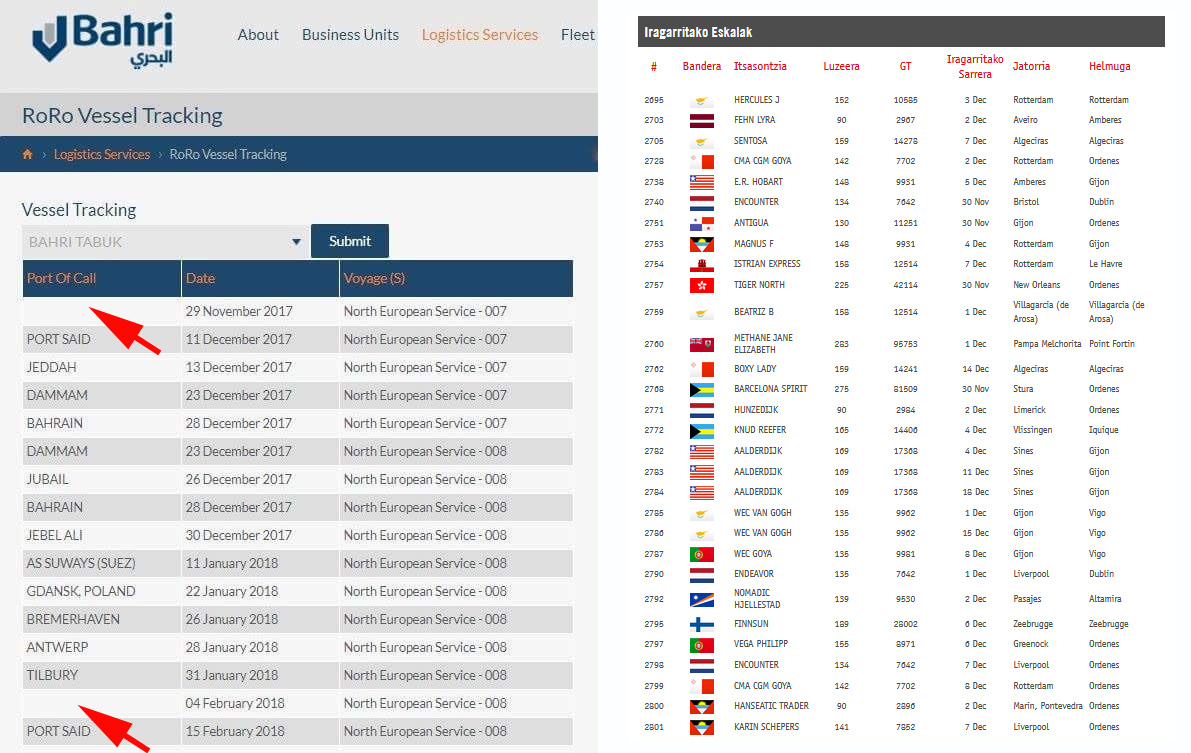The width and height of the screenshot is (1191, 753).
Task: Open the BAHRI TABUK vessel dropdown
Action: click(x=164, y=242)
